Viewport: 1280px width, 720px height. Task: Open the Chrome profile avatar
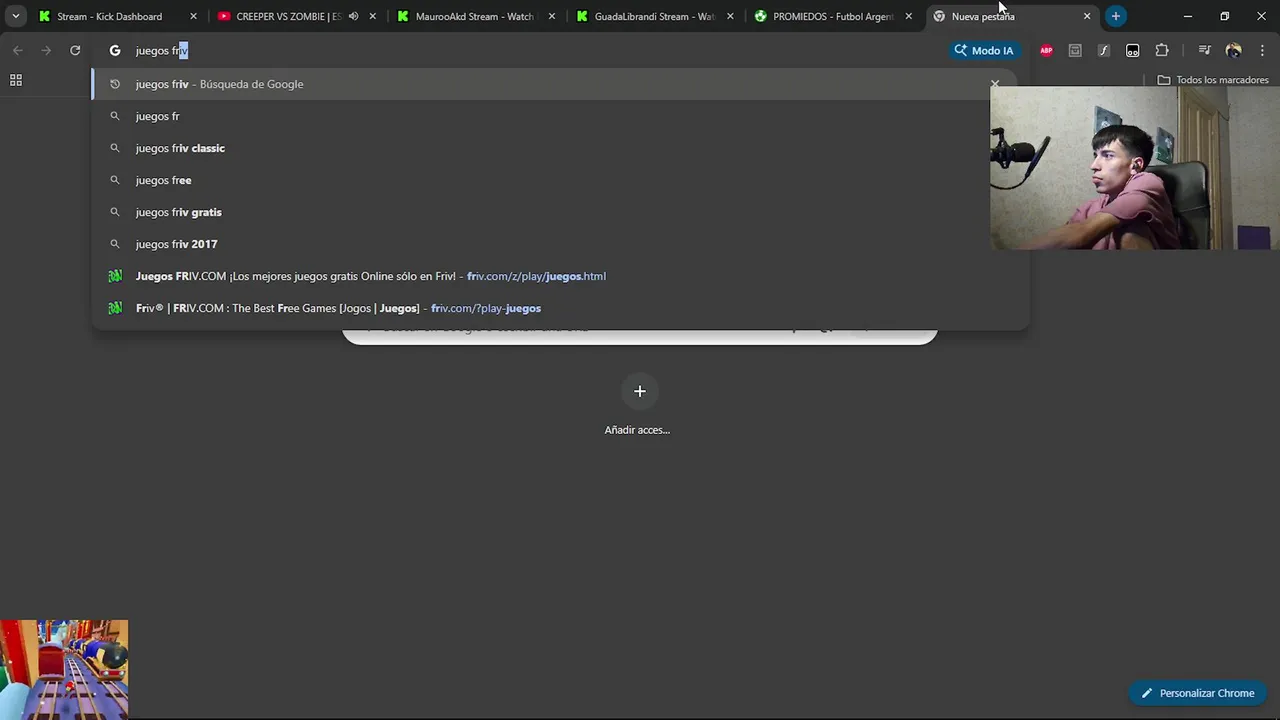point(1233,50)
